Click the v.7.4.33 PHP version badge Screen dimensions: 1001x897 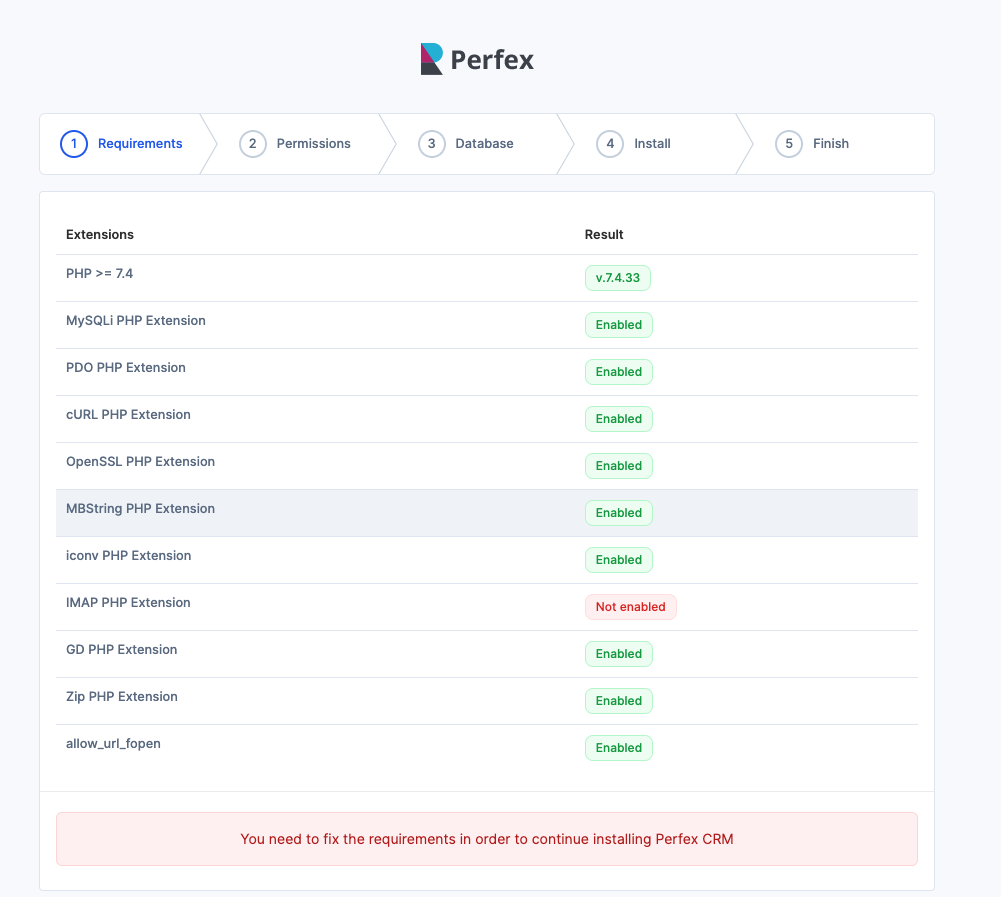click(618, 278)
